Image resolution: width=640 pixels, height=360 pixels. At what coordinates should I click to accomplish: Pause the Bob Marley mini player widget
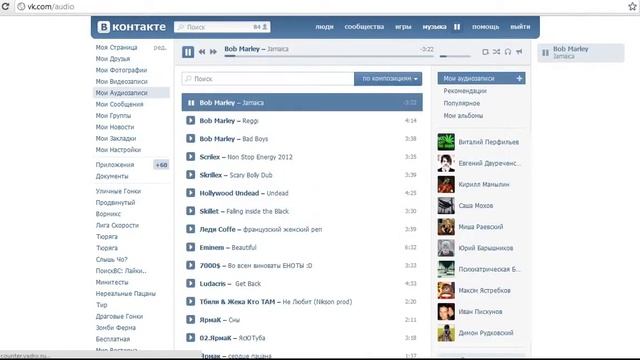(x=545, y=53)
